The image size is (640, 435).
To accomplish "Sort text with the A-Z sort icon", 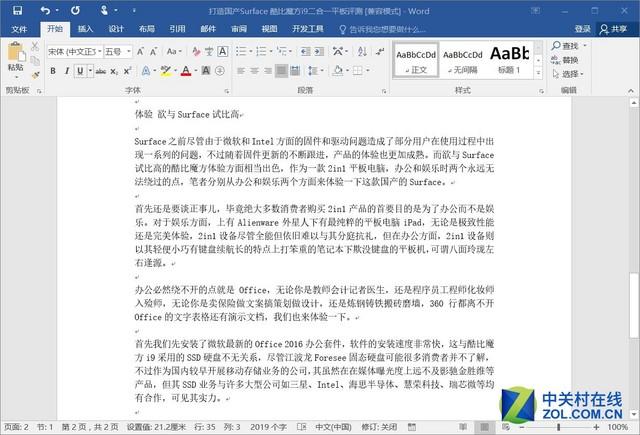I will pyautogui.click(x=362, y=51).
